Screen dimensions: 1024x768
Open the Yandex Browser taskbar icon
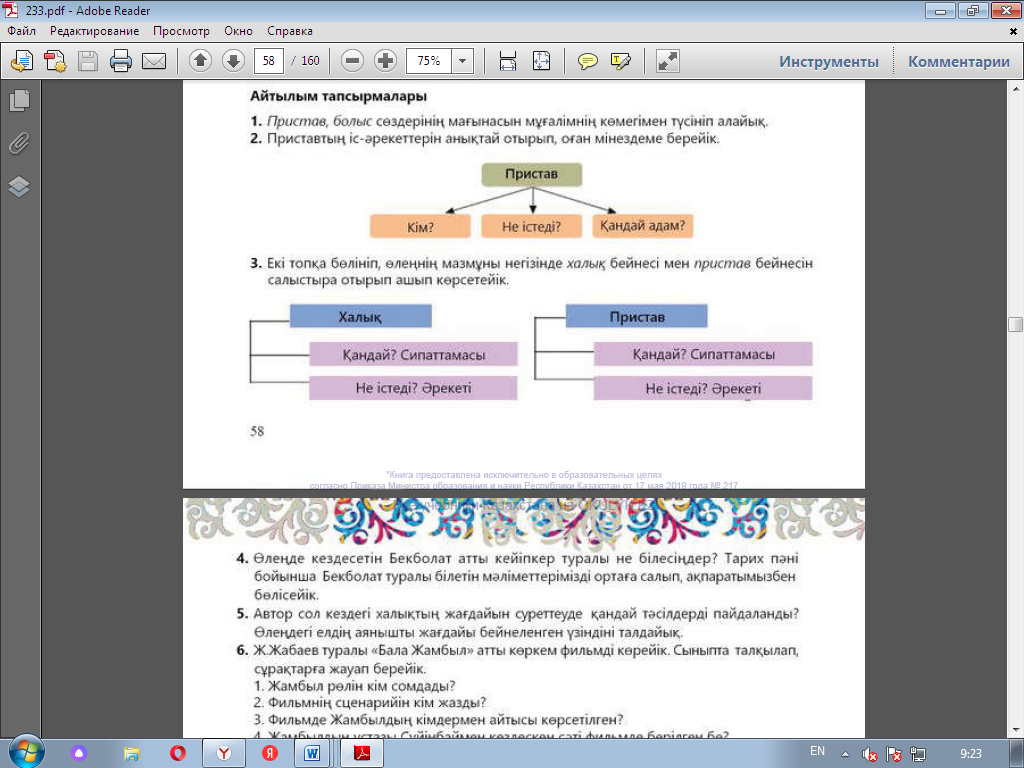click(x=223, y=753)
